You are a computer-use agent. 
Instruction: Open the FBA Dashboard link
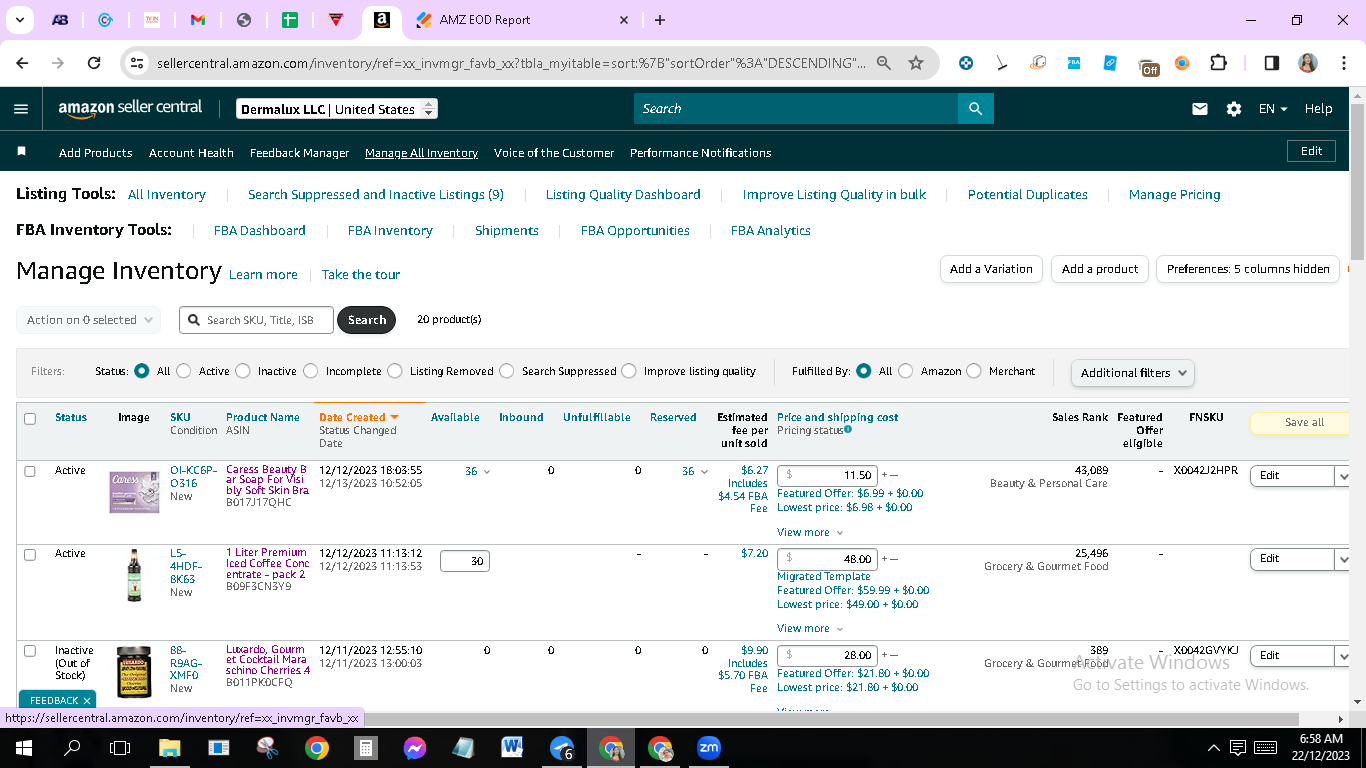tap(260, 231)
